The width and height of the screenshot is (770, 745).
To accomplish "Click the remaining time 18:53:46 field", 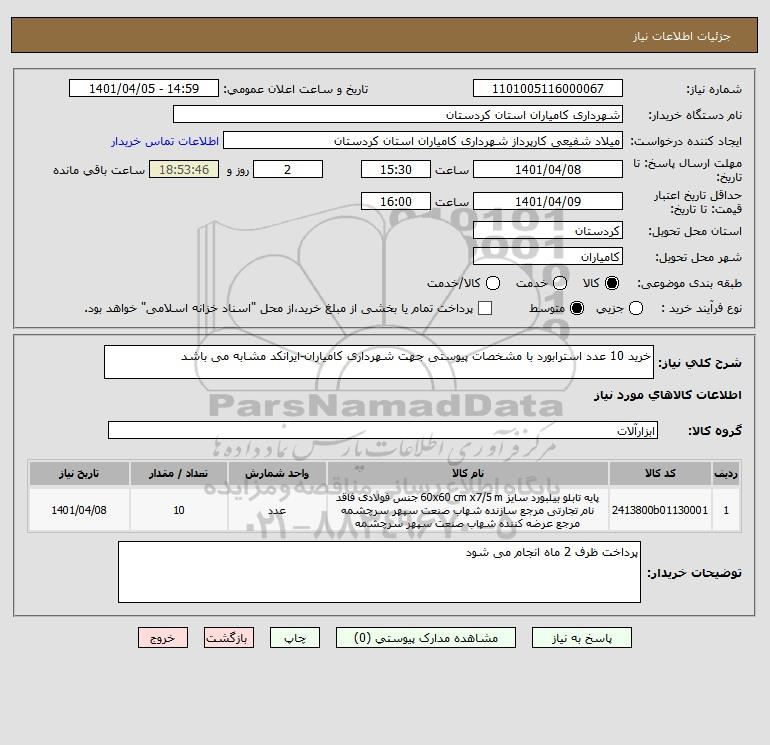I will [184, 169].
